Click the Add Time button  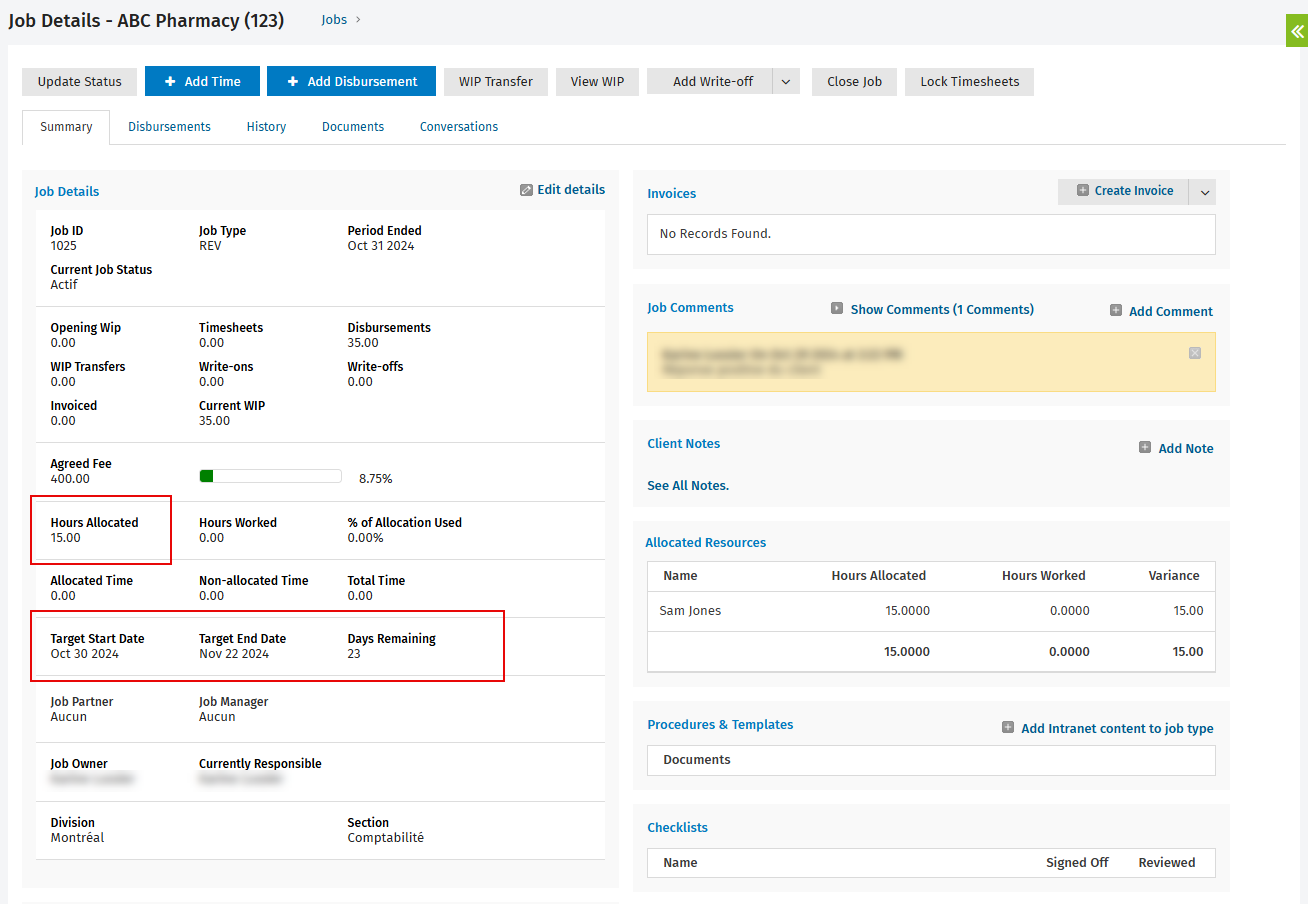[203, 82]
